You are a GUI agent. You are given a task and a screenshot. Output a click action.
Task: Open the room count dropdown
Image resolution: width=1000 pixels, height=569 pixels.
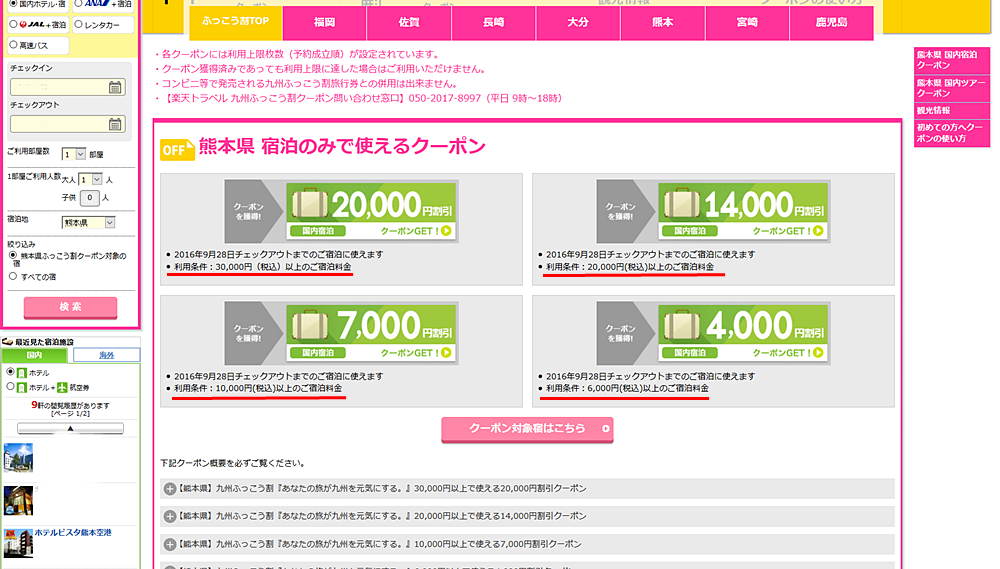[x=73, y=154]
